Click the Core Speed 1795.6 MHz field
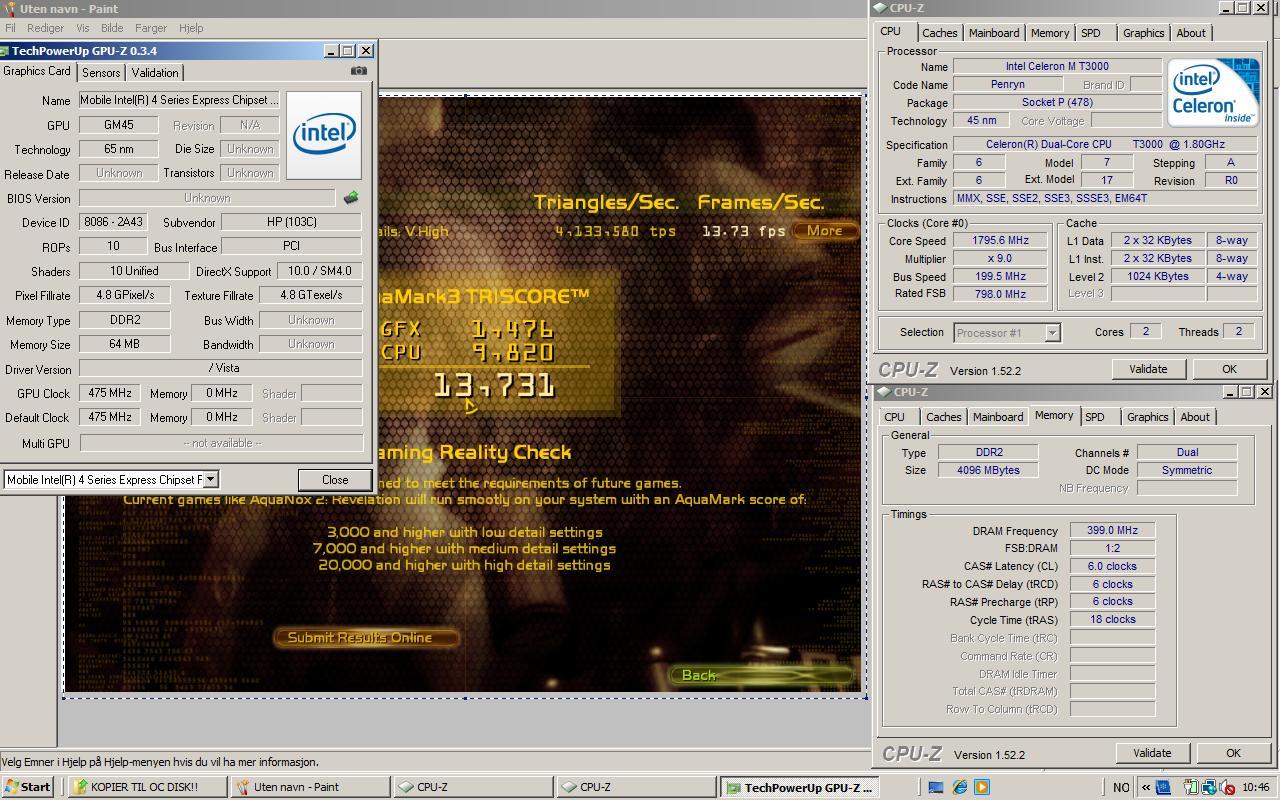Screen dimensions: 1280x800 click(x=999, y=240)
